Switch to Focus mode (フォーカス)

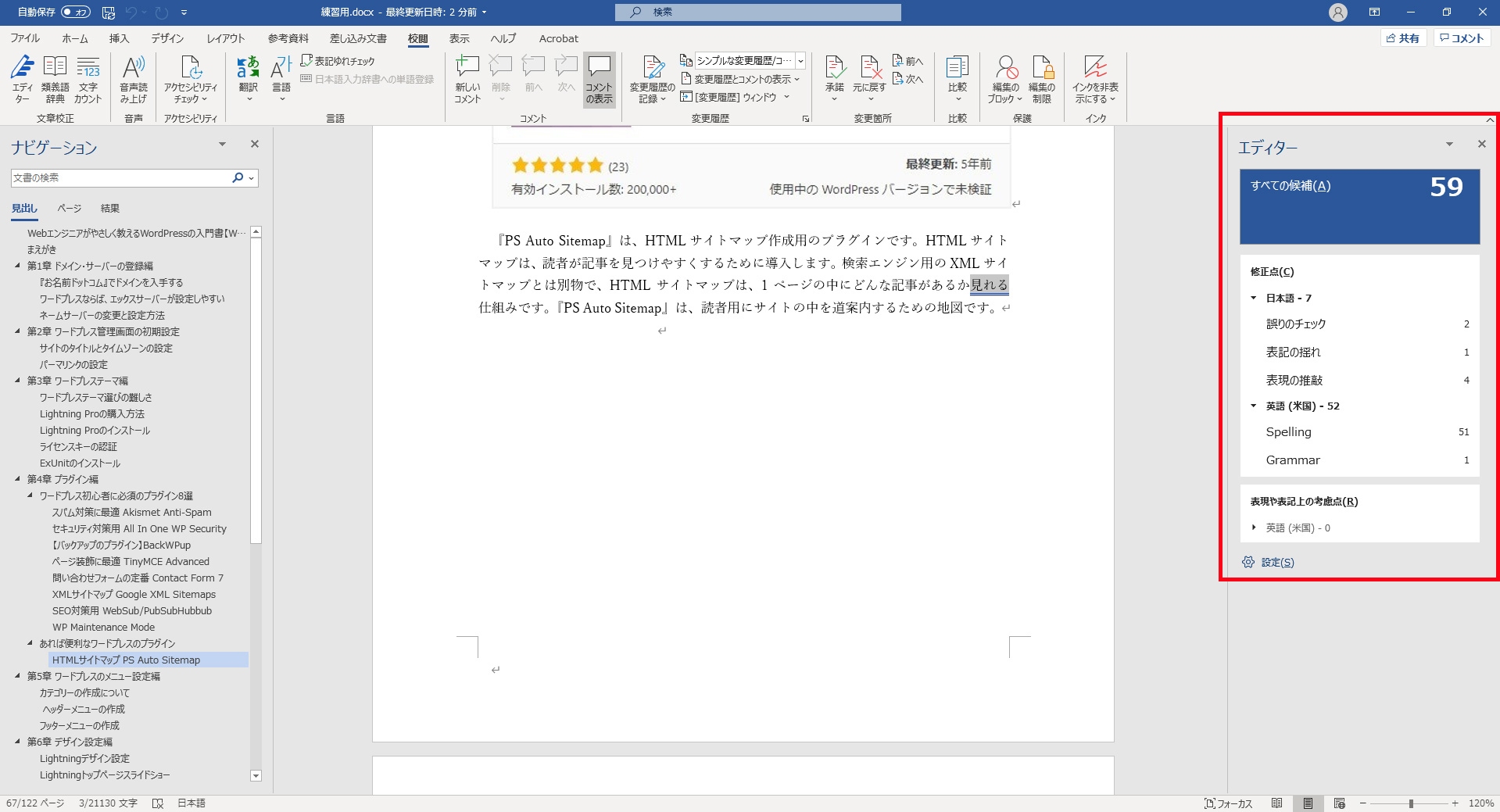[1229, 803]
